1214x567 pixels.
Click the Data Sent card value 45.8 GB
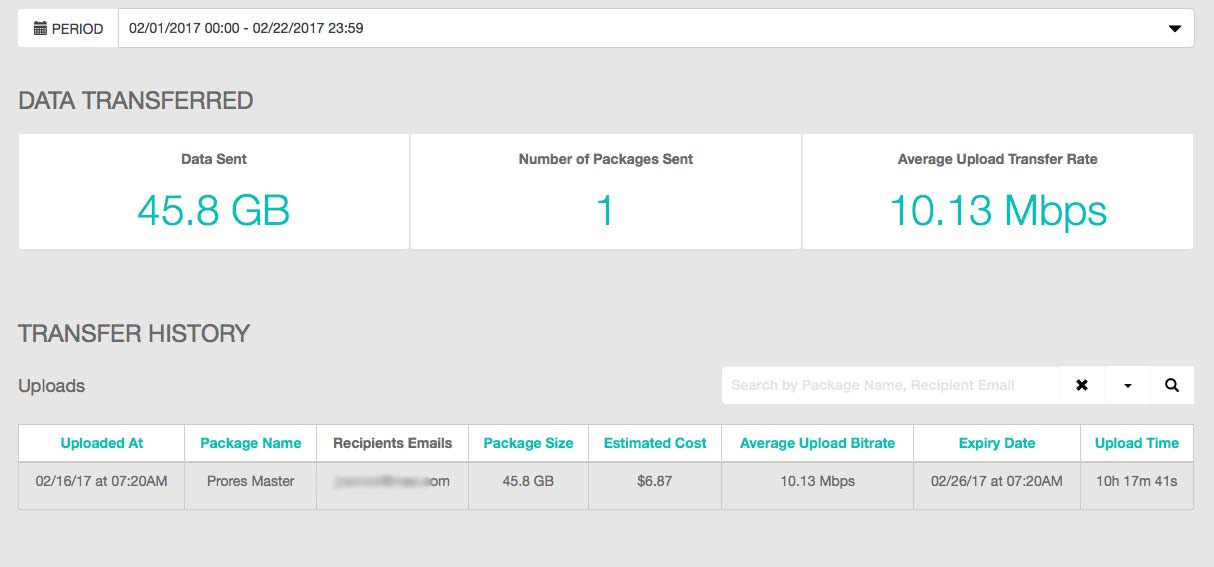click(214, 211)
